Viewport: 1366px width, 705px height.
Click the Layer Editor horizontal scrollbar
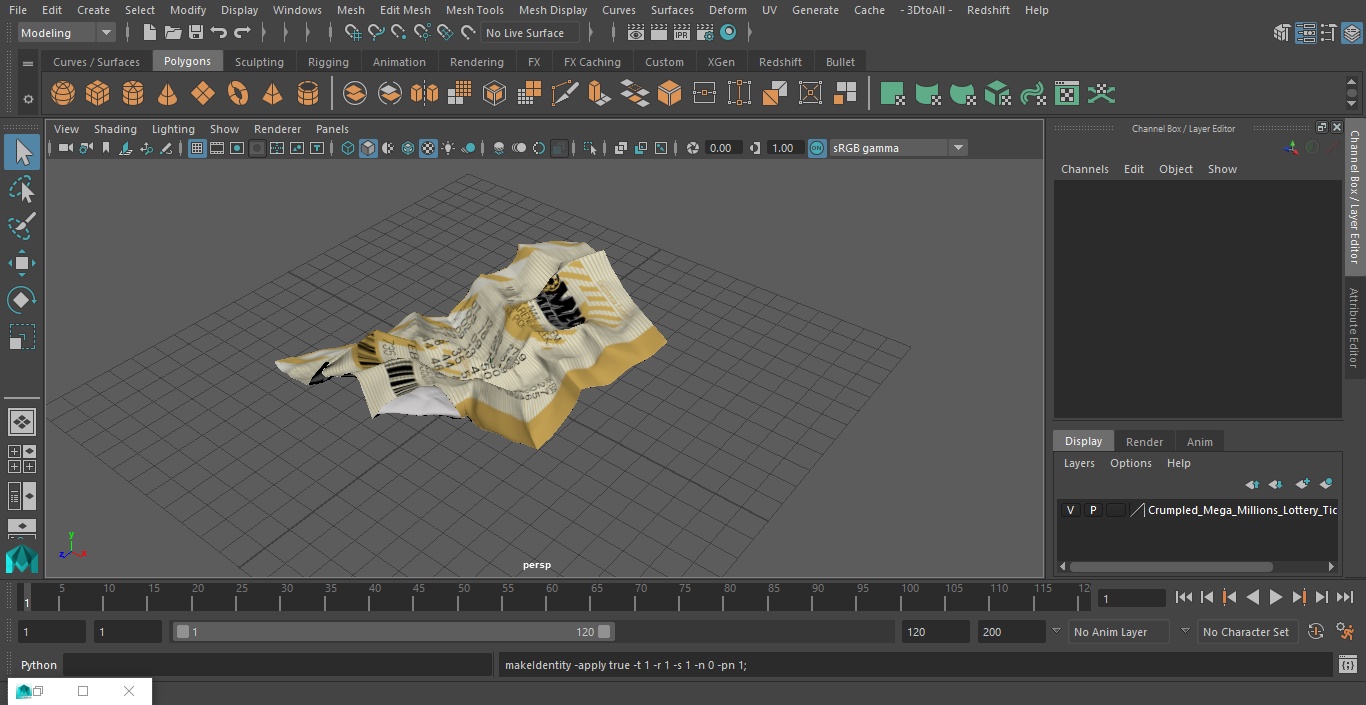[x=1172, y=566]
